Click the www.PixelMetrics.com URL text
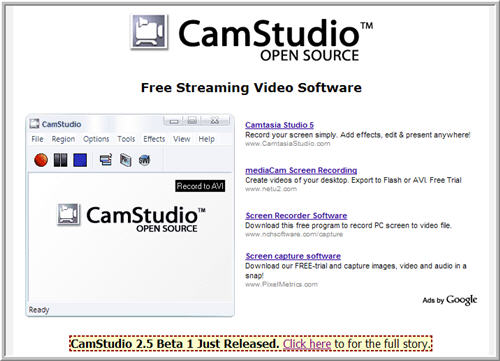 click(x=281, y=284)
